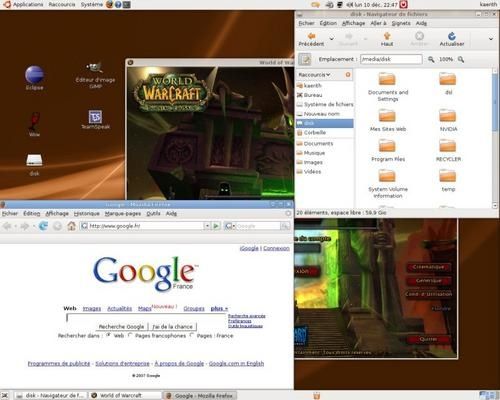Open Outils menu in Firefox
The image size is (500, 400).
pos(153,213)
